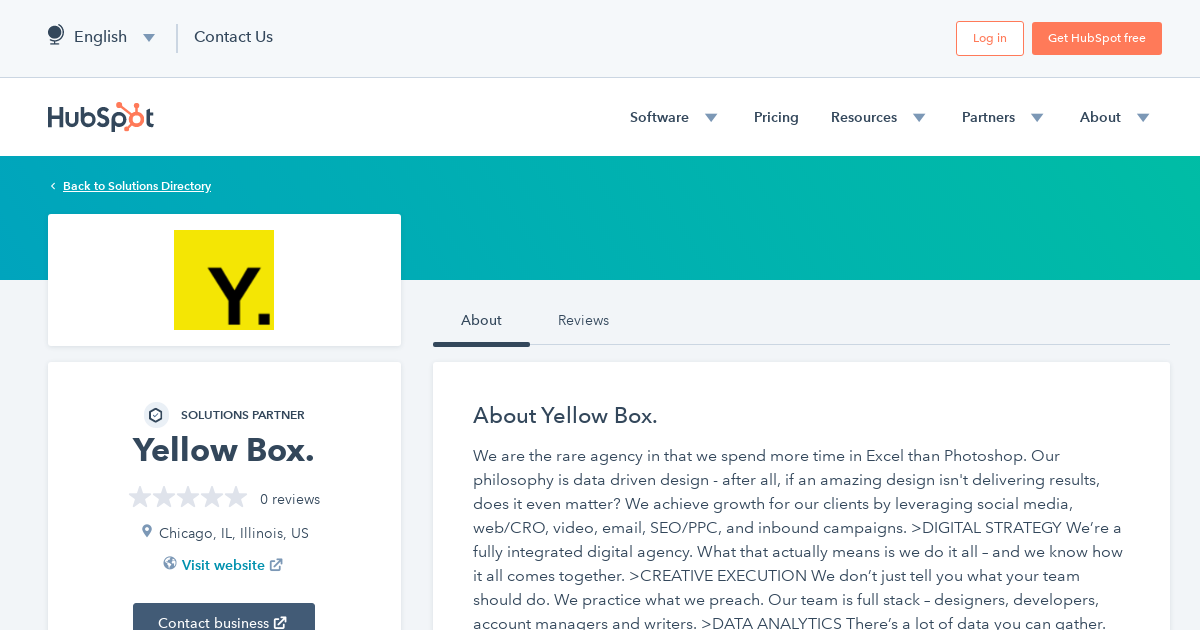Image resolution: width=1200 pixels, height=630 pixels.
Task: Click the Get HubSpot free button
Action: tap(1096, 38)
